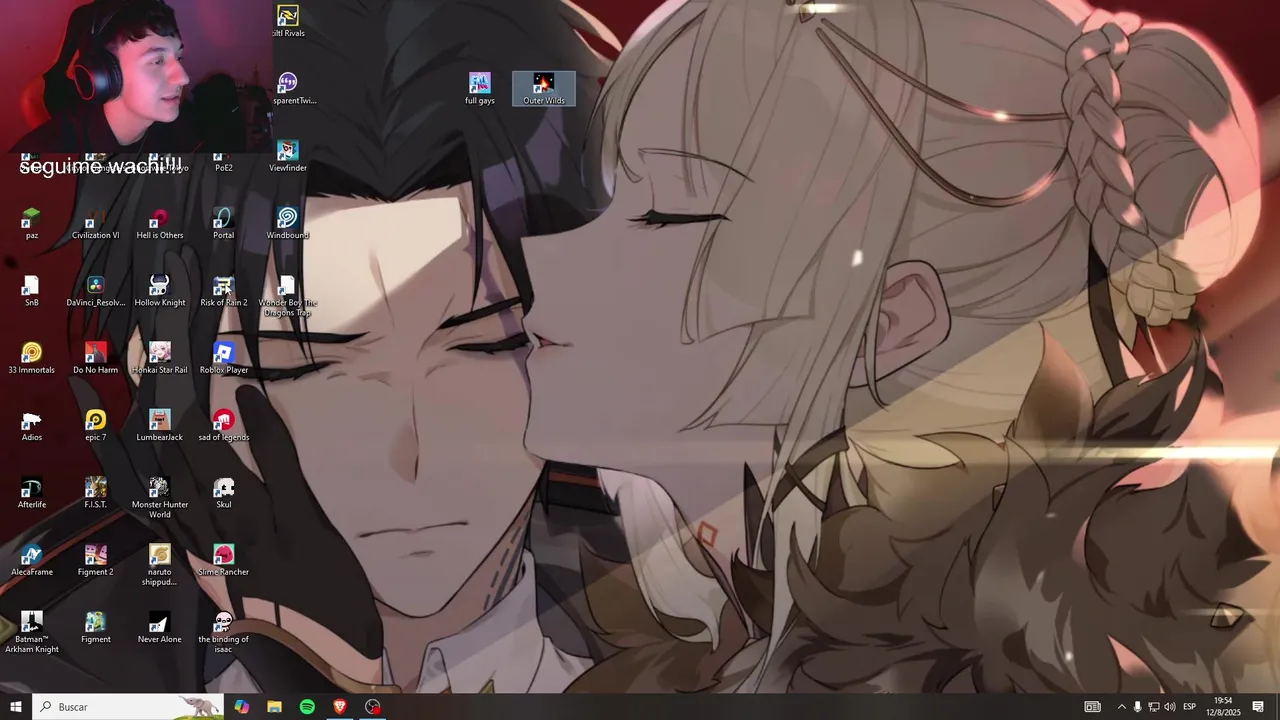Open the 33 Immortals shortcut
This screenshot has width=1280, height=720.
[32, 359]
